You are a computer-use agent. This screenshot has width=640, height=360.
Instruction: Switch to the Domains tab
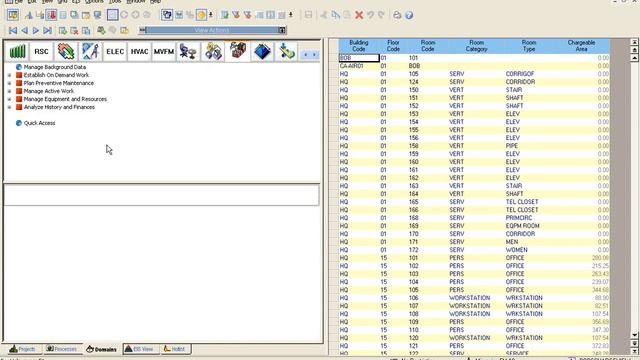tap(102, 349)
